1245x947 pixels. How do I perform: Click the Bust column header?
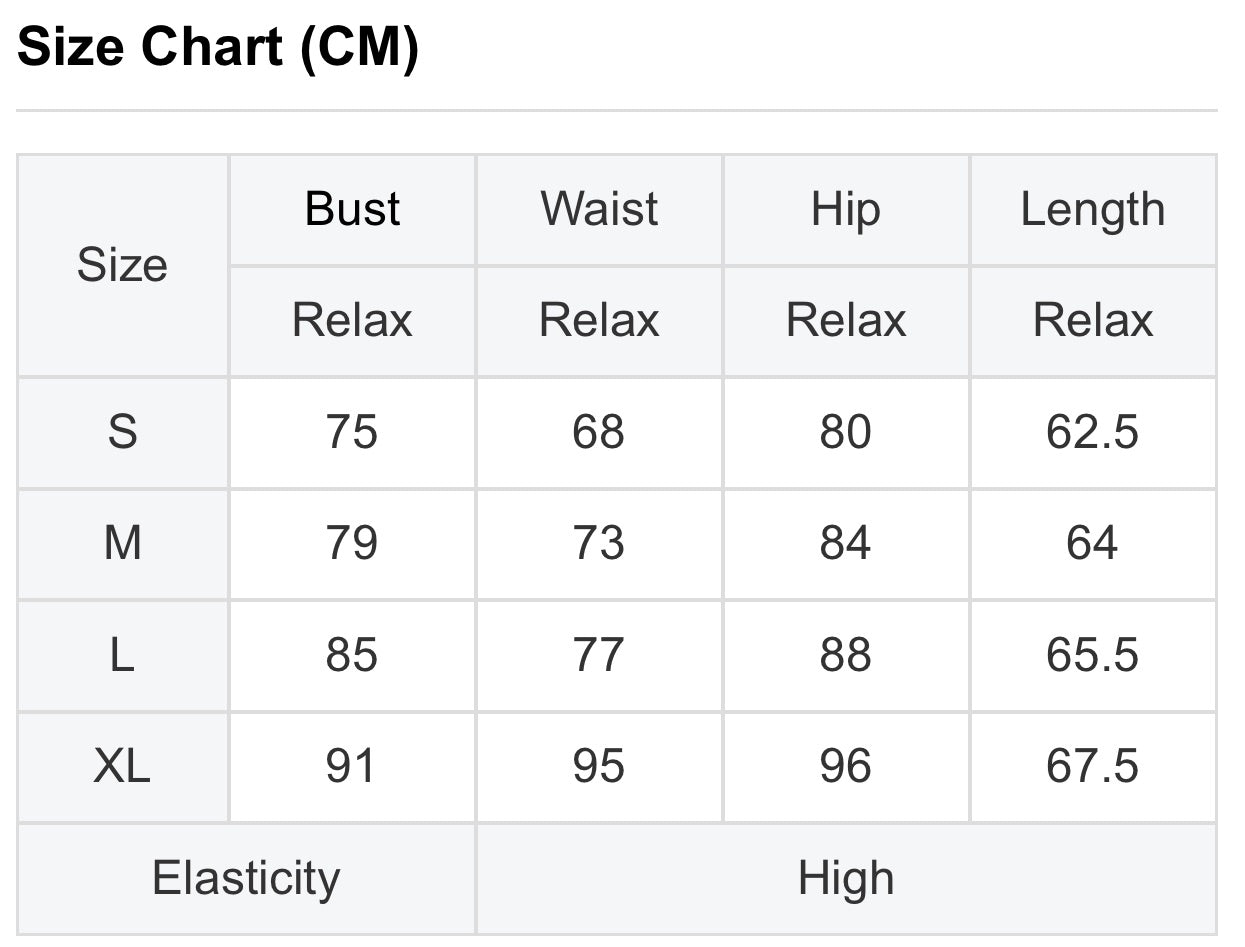pyautogui.click(x=352, y=210)
